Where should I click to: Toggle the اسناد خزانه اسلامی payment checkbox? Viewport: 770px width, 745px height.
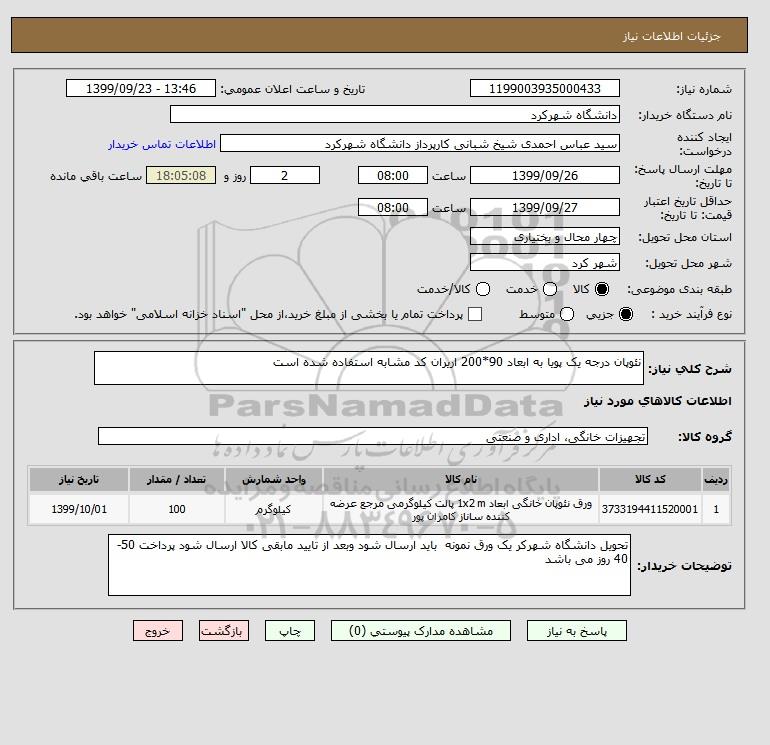click(475, 314)
